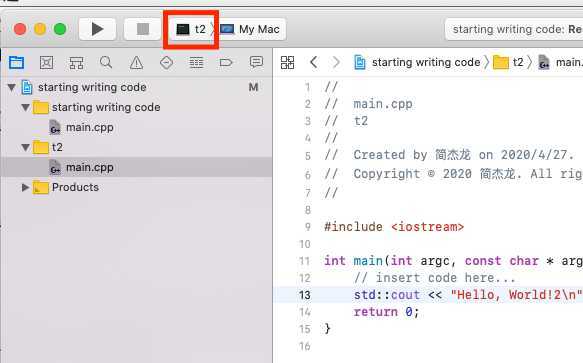Minimize the window with the yellow button

point(40,29)
